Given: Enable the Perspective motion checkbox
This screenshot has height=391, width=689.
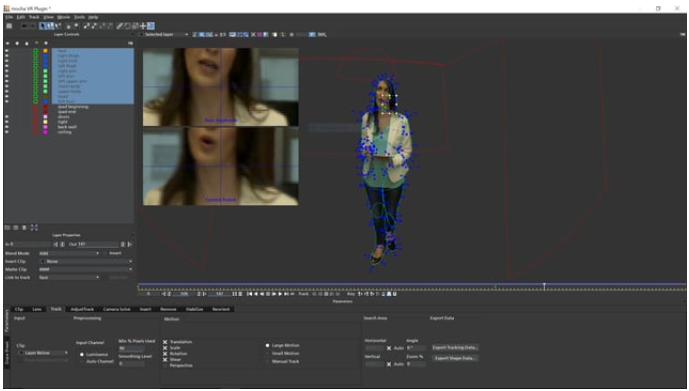Looking at the screenshot, I should [x=165, y=366].
